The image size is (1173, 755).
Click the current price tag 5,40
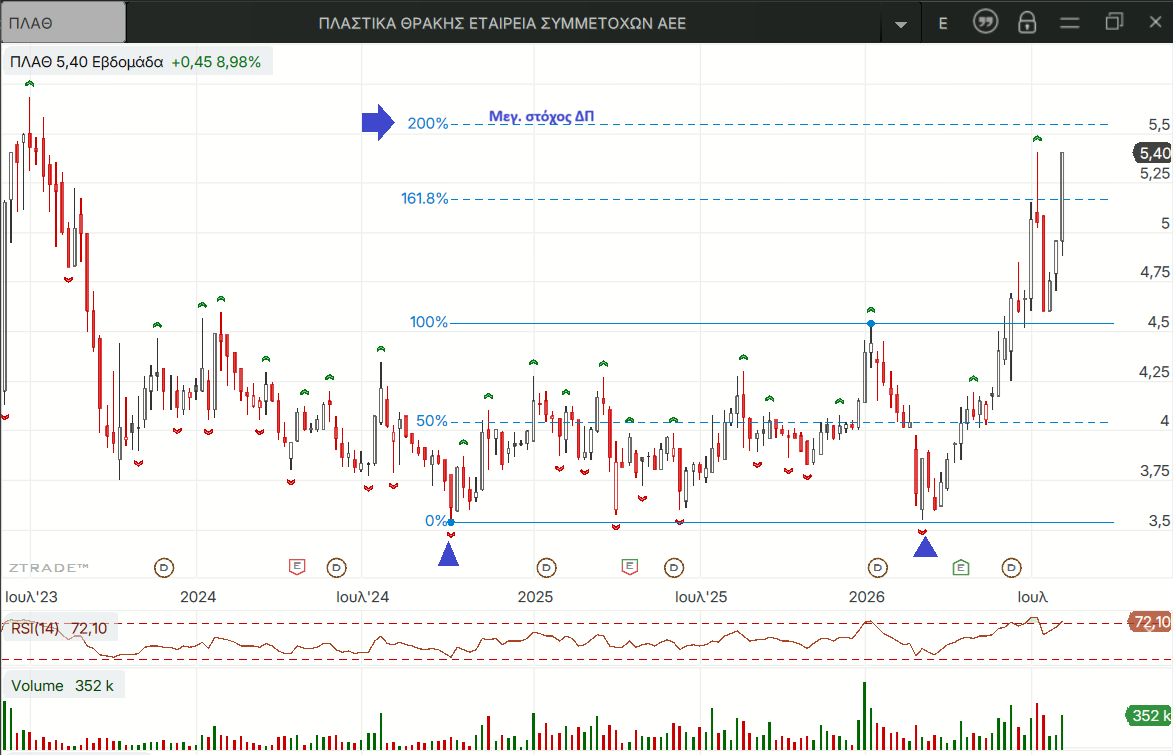pyautogui.click(x=1152, y=153)
